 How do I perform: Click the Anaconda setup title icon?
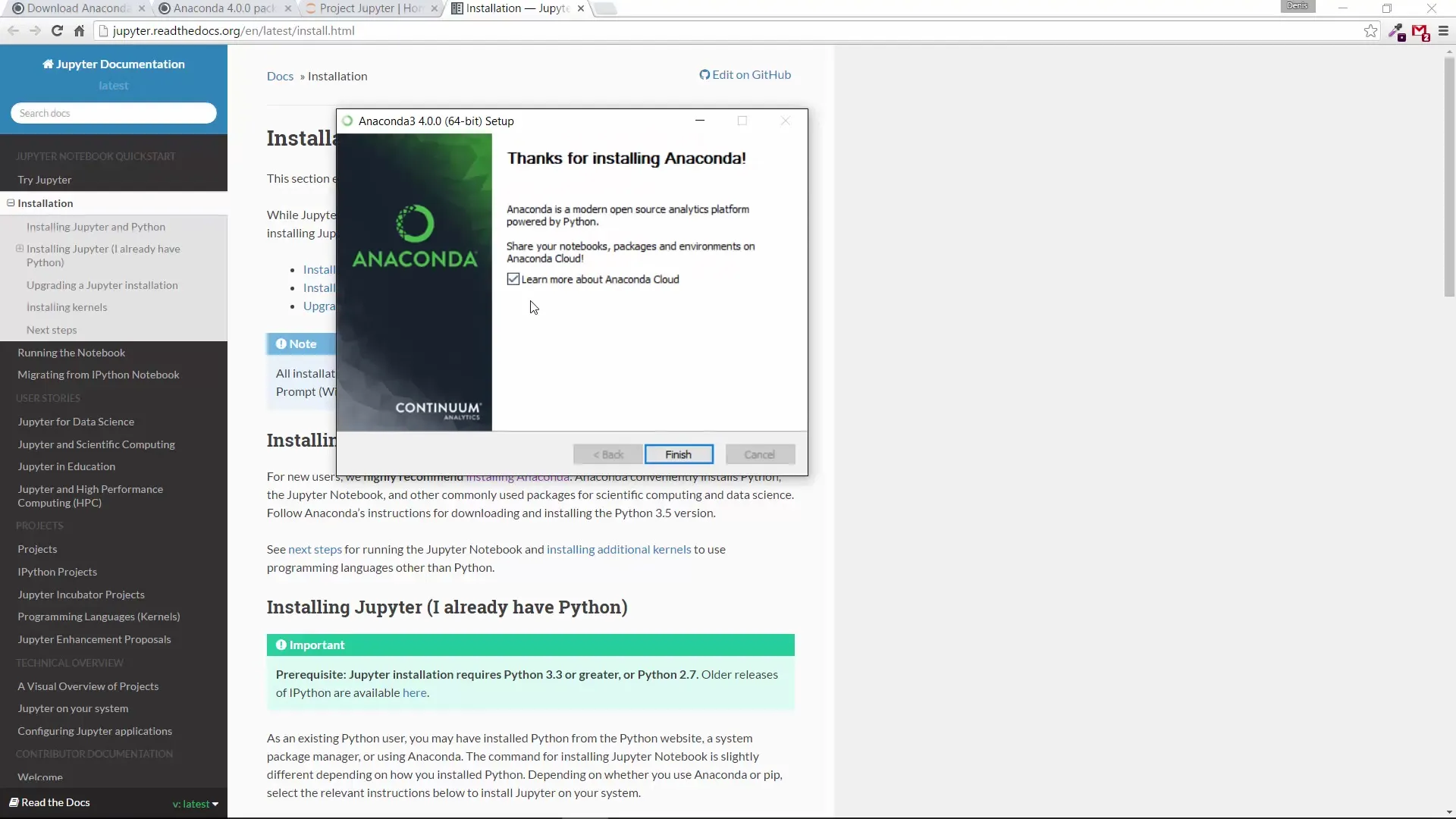click(x=347, y=121)
